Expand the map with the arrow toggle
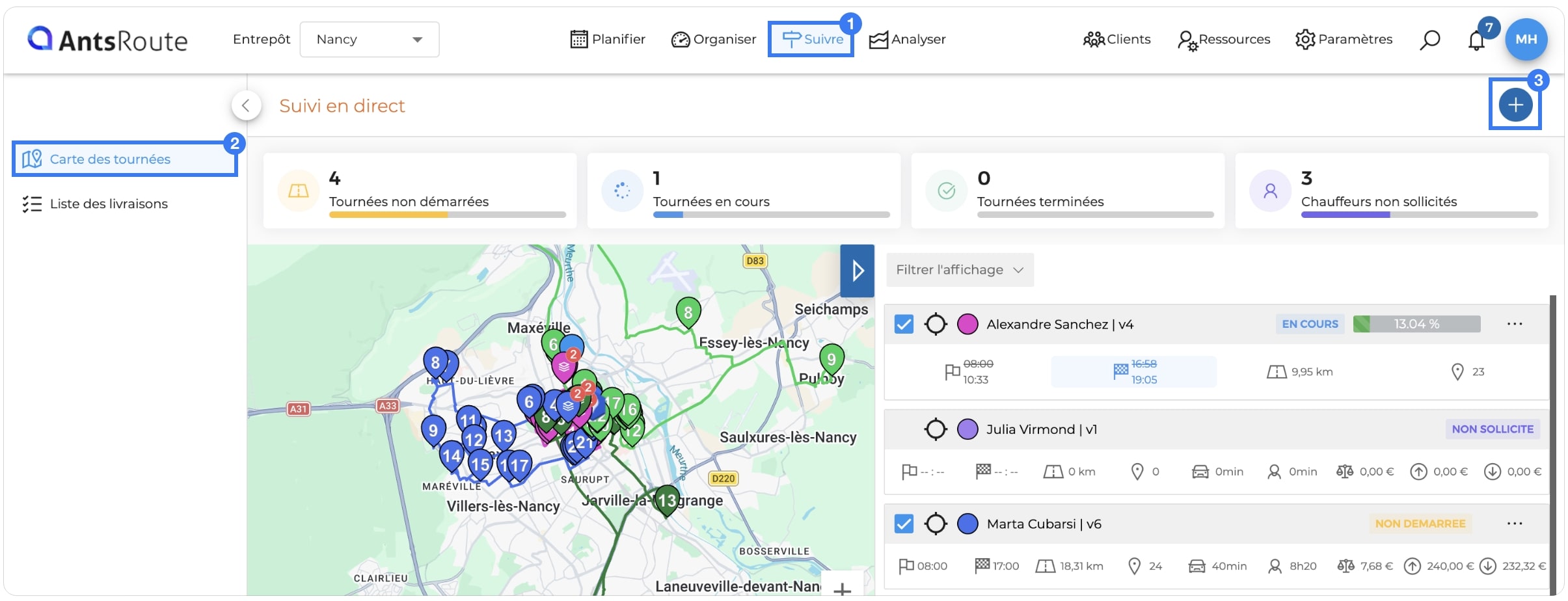 pos(857,271)
